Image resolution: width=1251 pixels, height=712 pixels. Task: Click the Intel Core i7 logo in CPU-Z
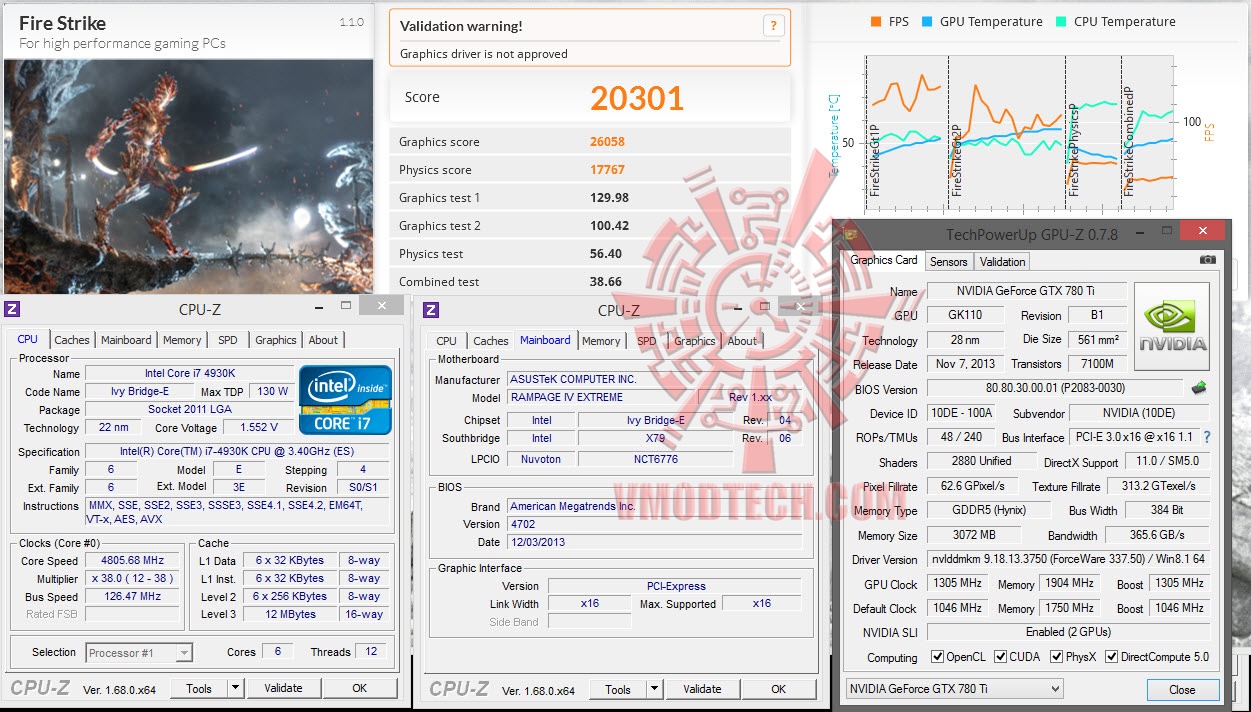pyautogui.click(x=345, y=400)
